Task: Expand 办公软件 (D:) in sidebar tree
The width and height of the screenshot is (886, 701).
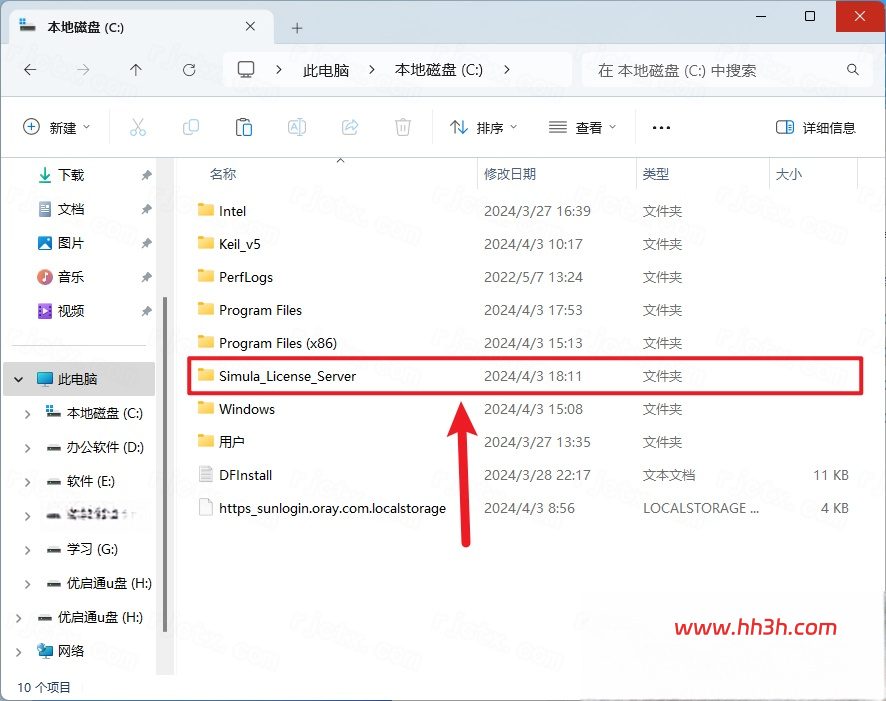Action: pyautogui.click(x=28, y=448)
